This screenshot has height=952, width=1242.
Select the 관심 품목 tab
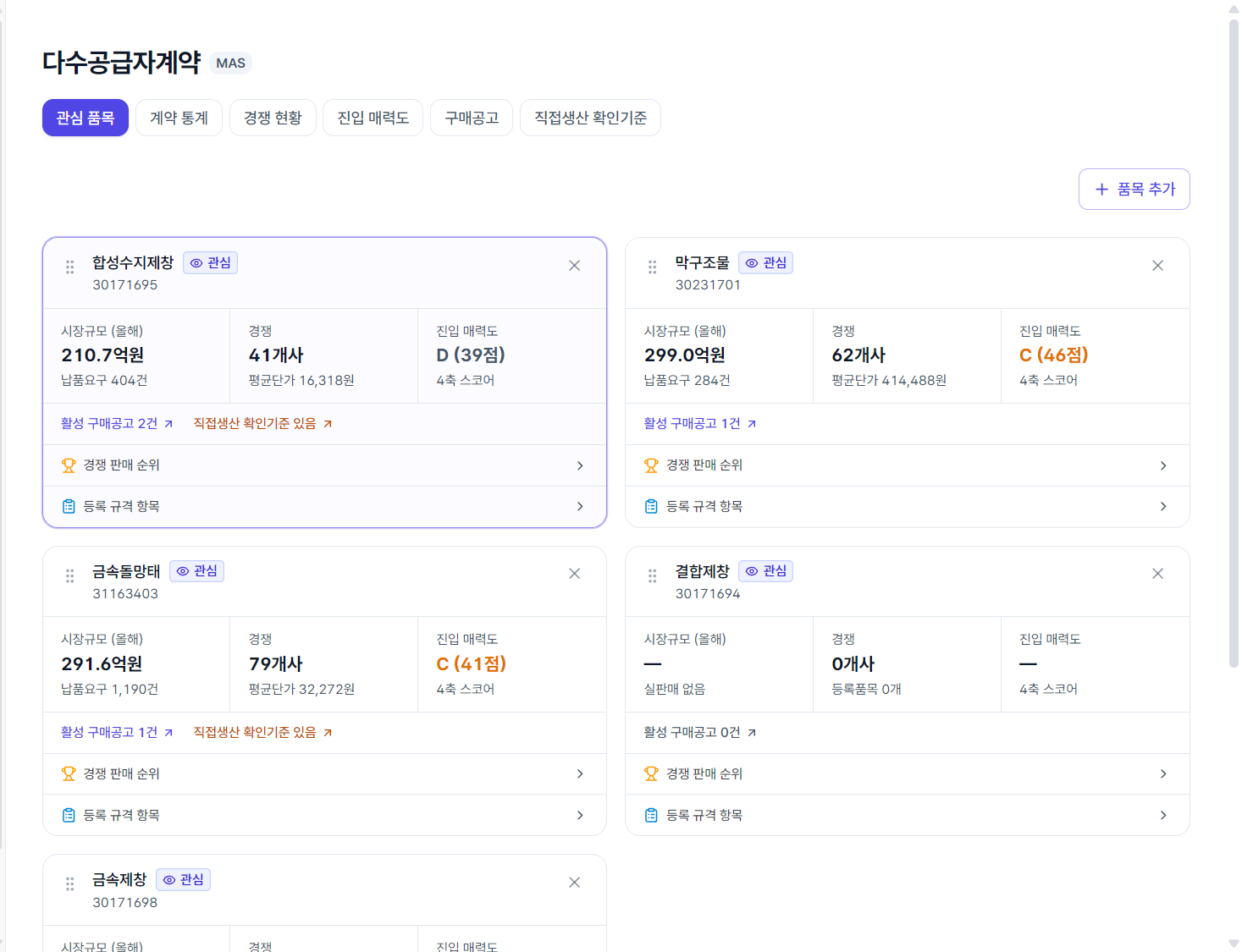point(86,118)
